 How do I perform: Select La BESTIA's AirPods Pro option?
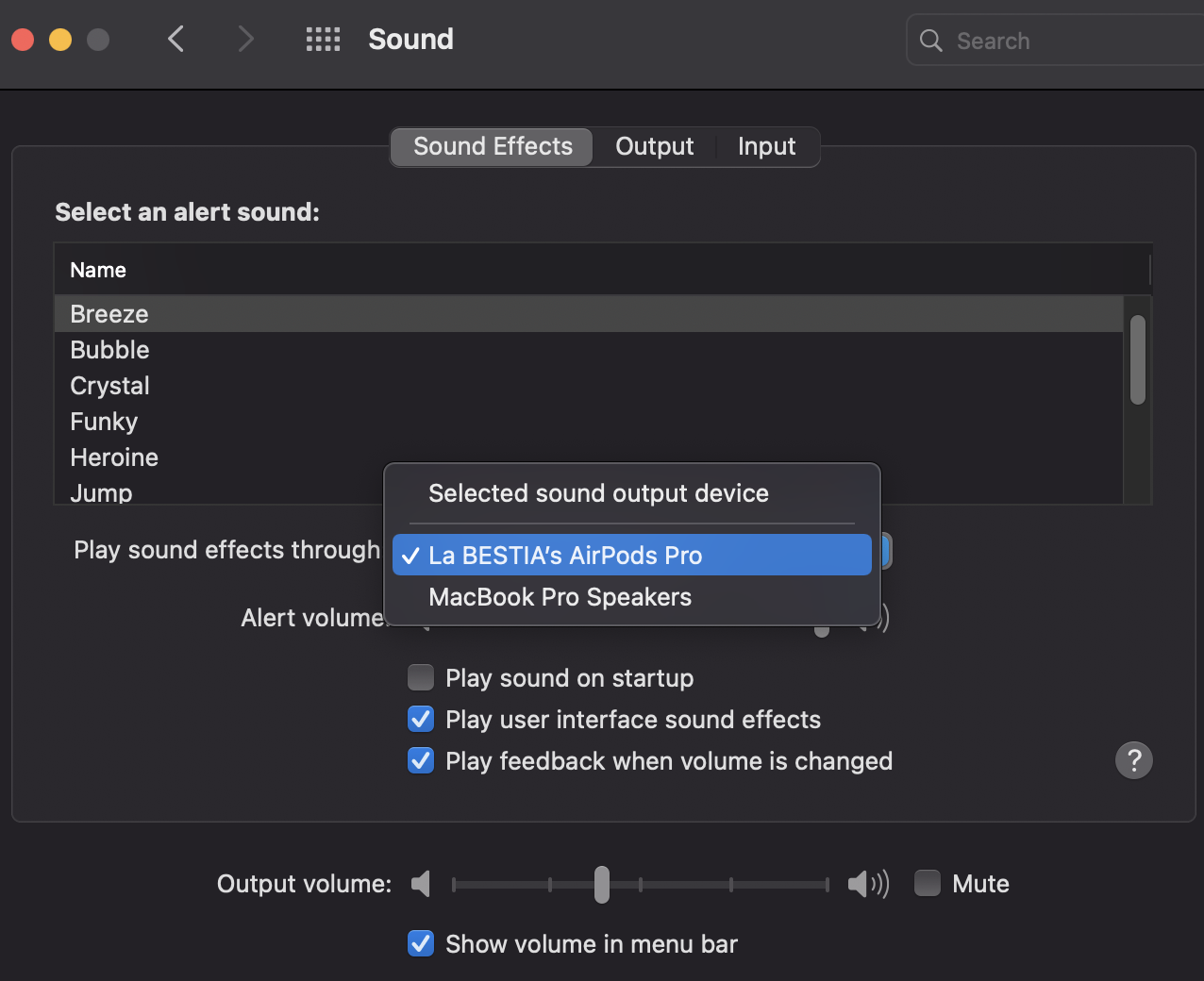pos(632,555)
